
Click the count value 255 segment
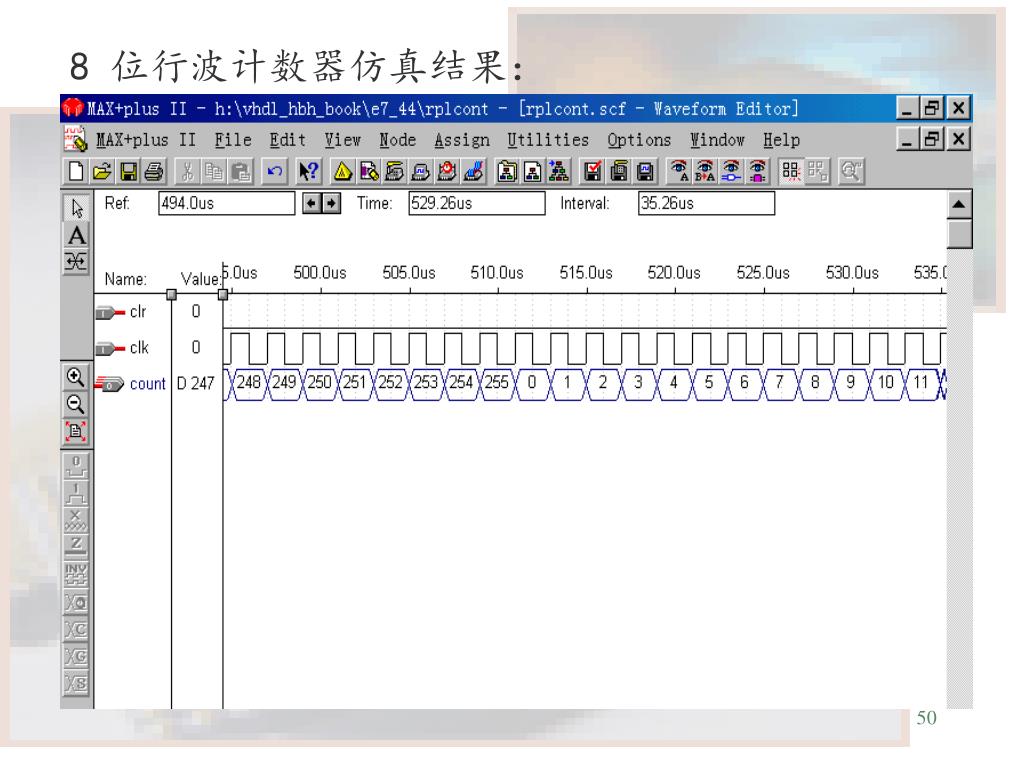coord(496,383)
